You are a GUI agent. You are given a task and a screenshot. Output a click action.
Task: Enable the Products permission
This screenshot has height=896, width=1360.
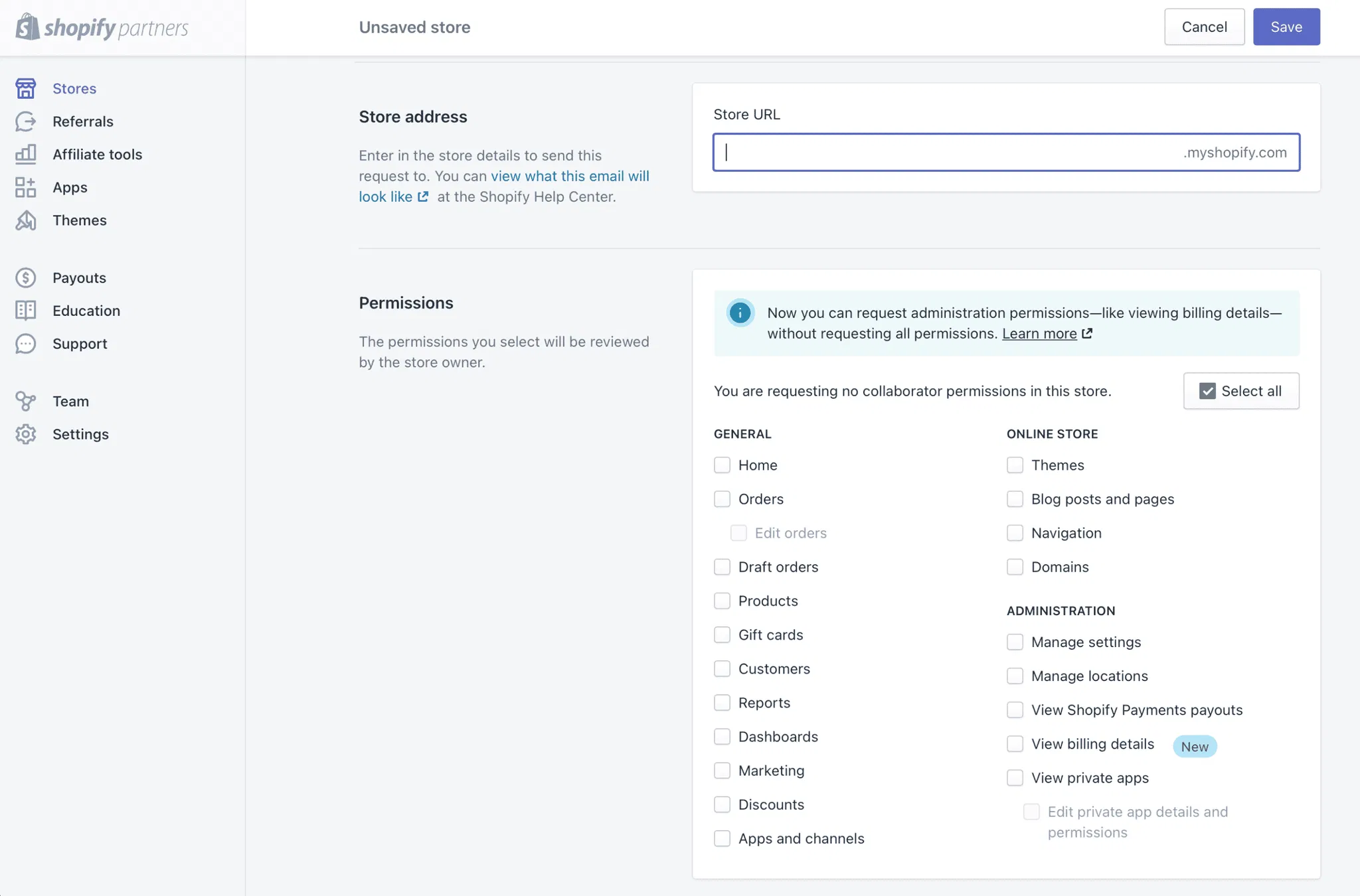tap(722, 601)
